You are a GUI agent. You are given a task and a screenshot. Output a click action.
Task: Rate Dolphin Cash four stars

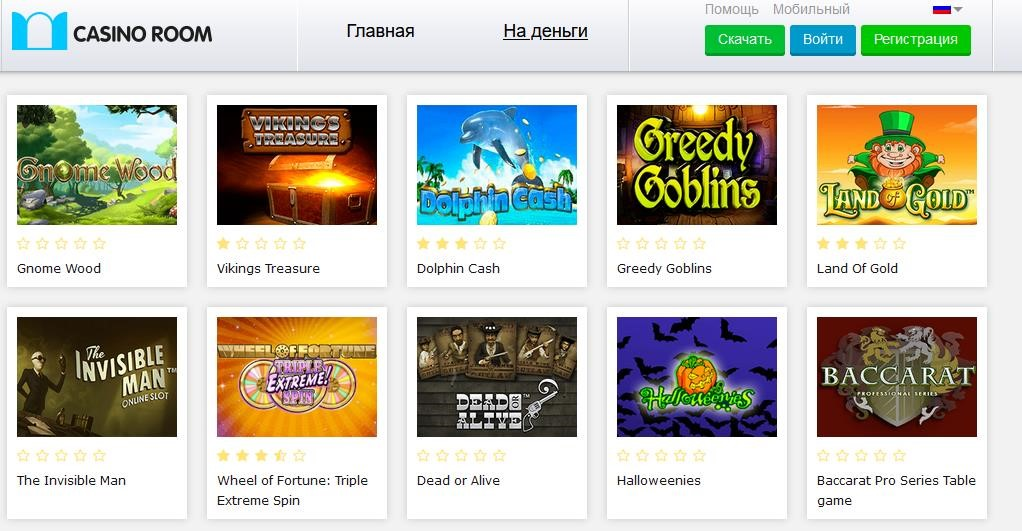(480, 244)
